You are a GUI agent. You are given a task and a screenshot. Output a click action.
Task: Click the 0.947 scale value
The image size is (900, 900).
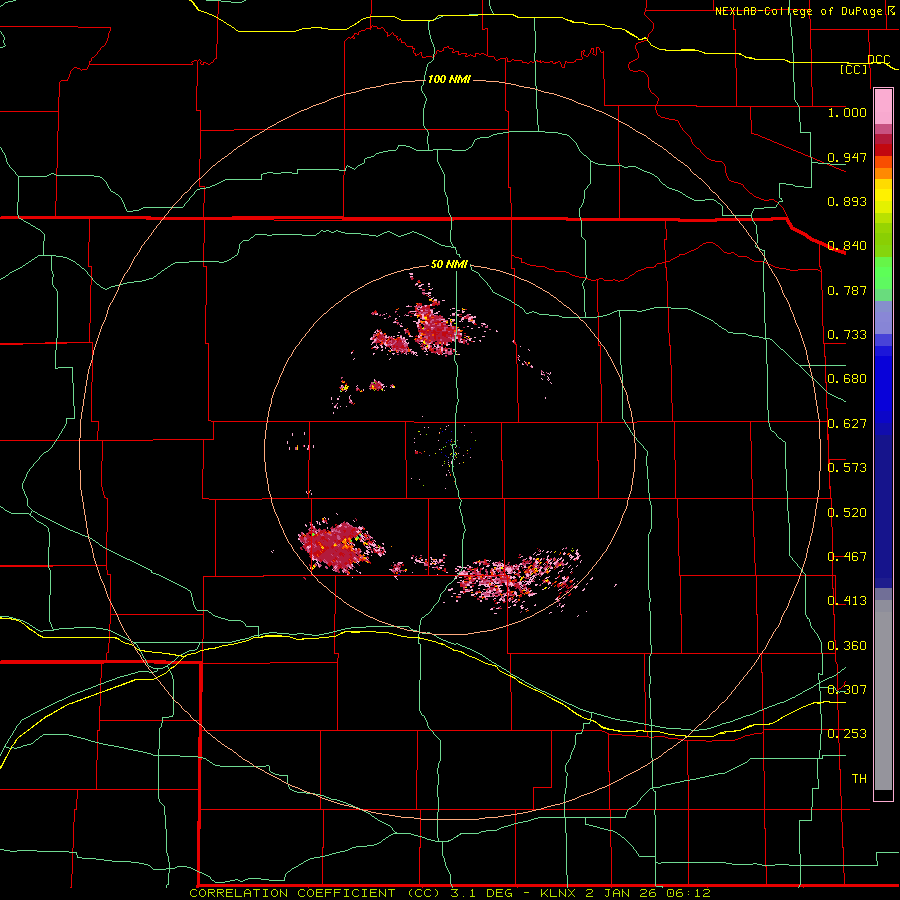pos(847,157)
